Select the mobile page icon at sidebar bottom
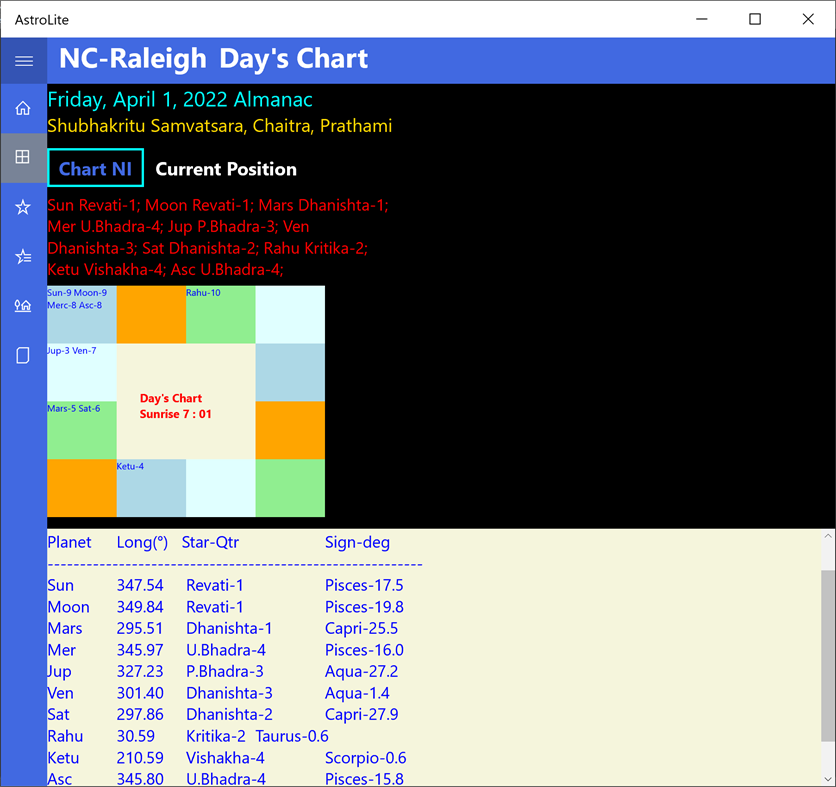This screenshot has width=836, height=787. coord(23,355)
